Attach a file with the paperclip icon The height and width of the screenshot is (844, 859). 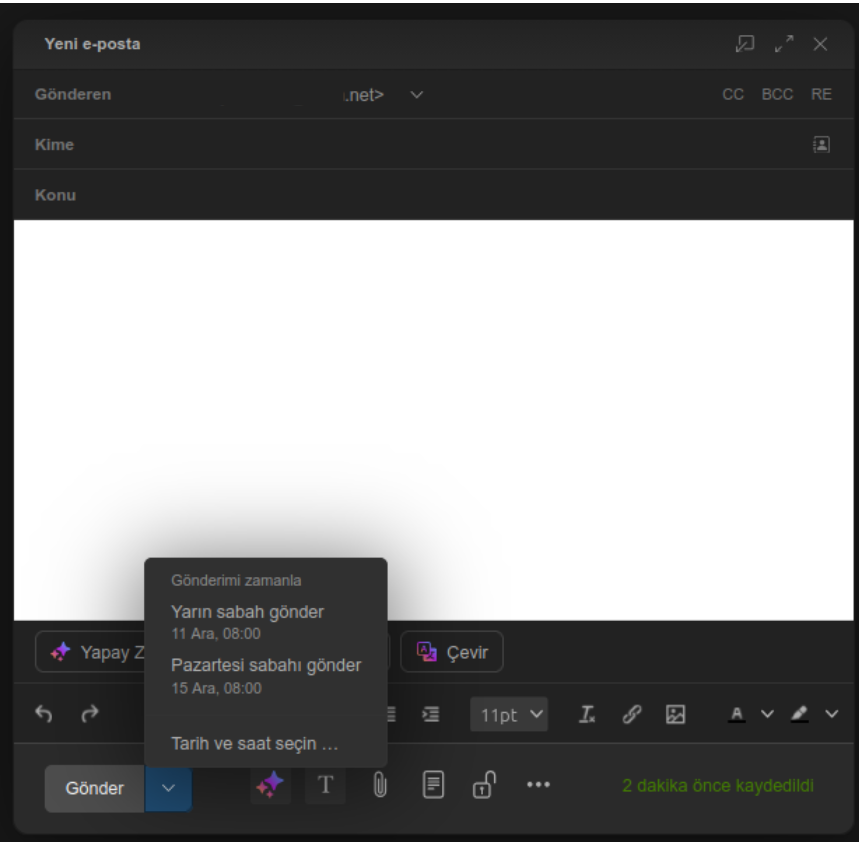[x=380, y=787]
